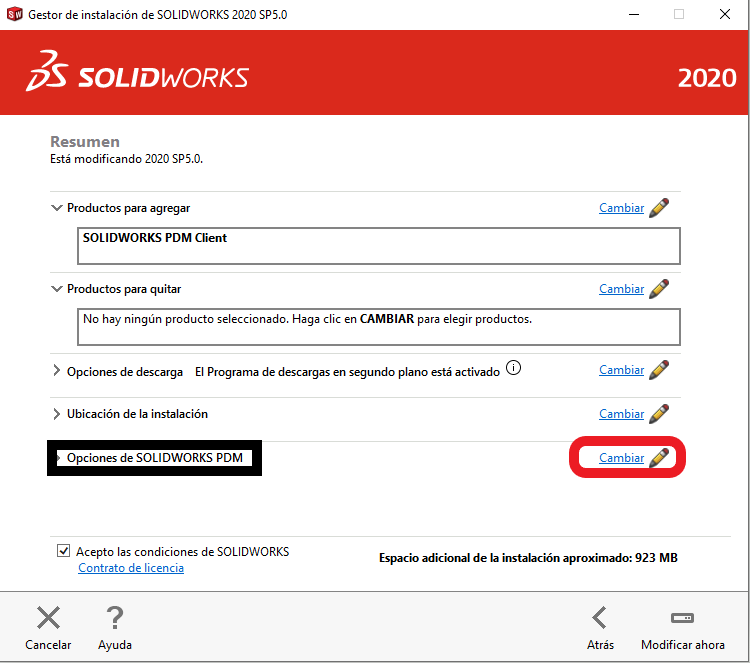Click the Cancelar X icon
Image resolution: width=750 pixels, height=663 pixels.
point(48,618)
